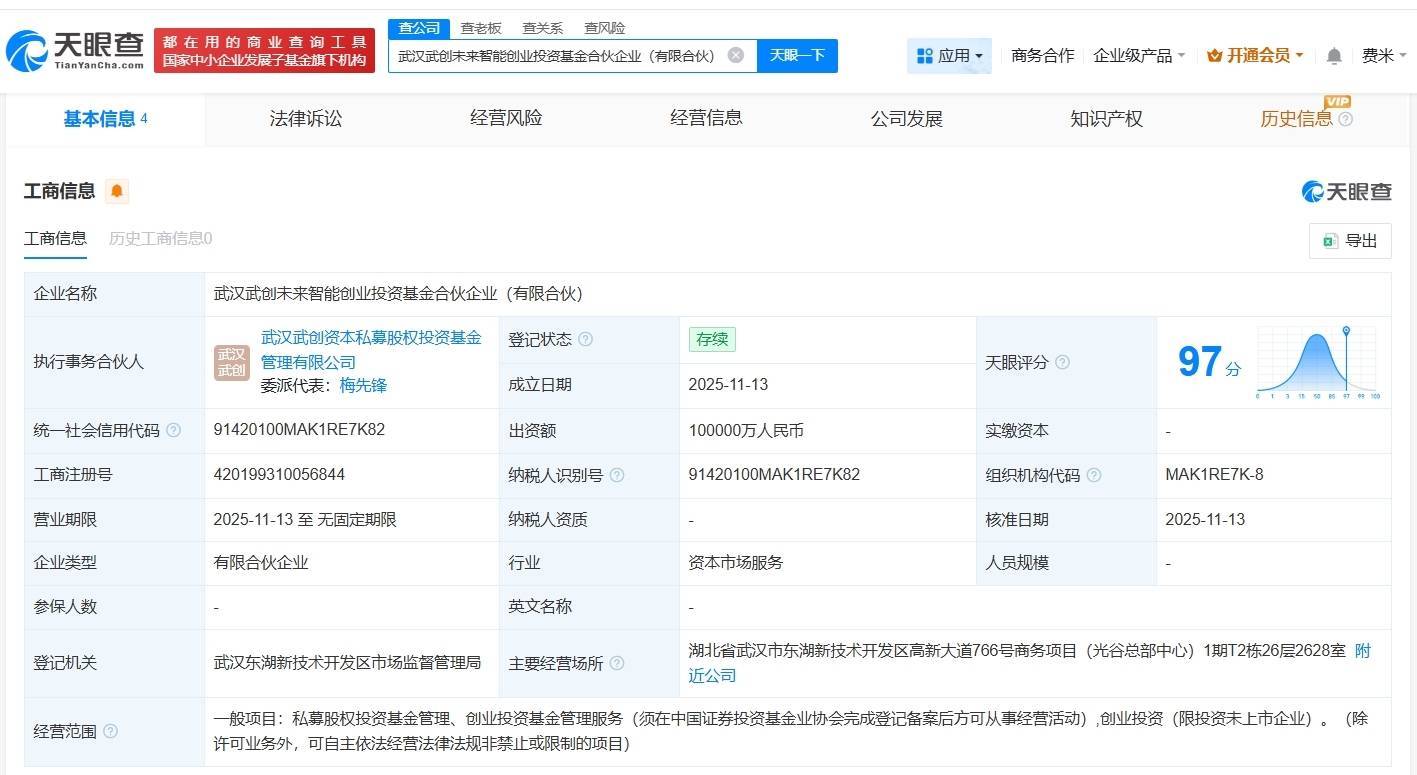Click help icon next to 登记状态

(x=586, y=340)
